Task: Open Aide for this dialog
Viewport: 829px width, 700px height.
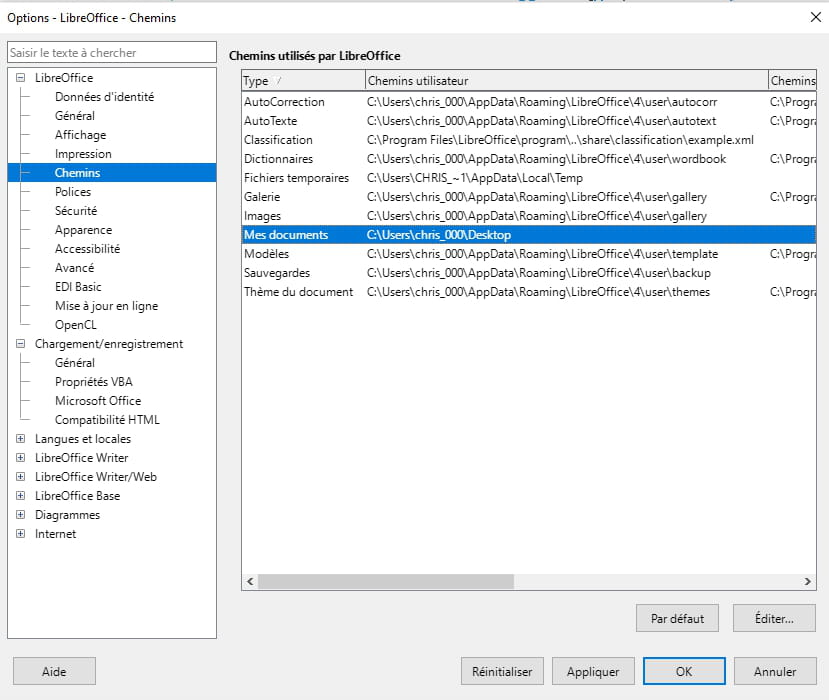Action: point(54,672)
